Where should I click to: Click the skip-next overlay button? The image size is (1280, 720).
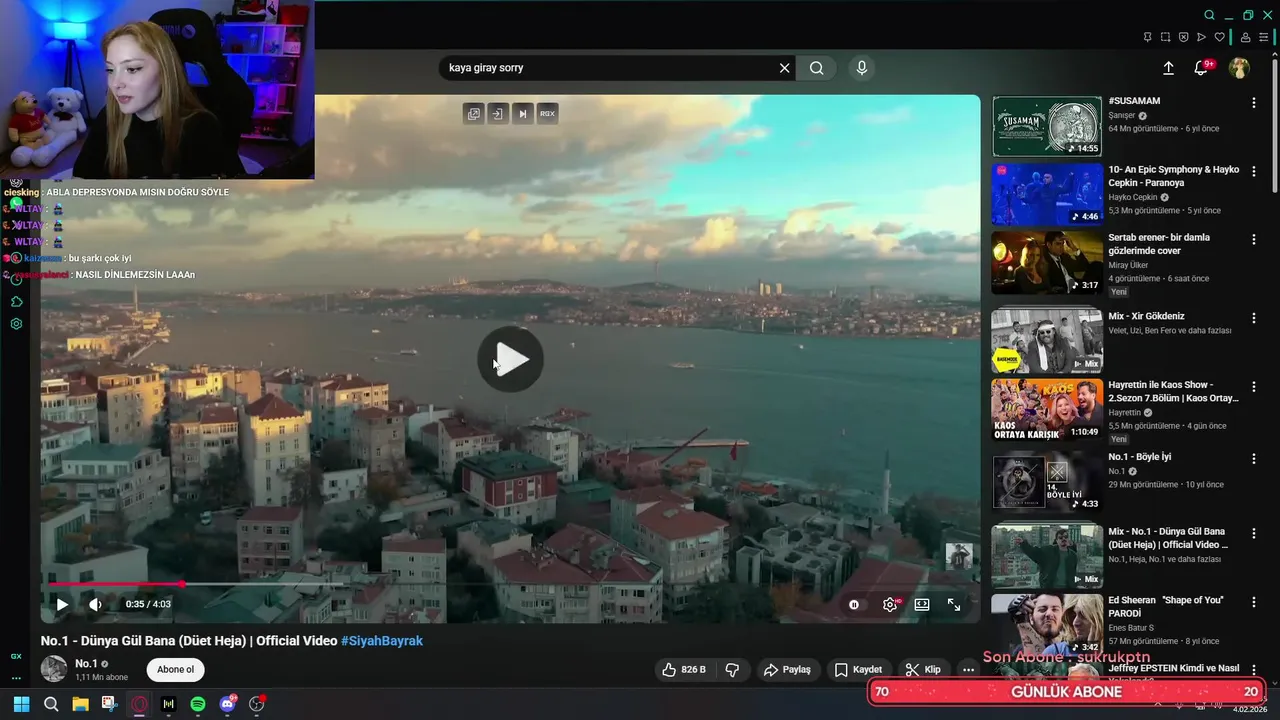click(522, 114)
